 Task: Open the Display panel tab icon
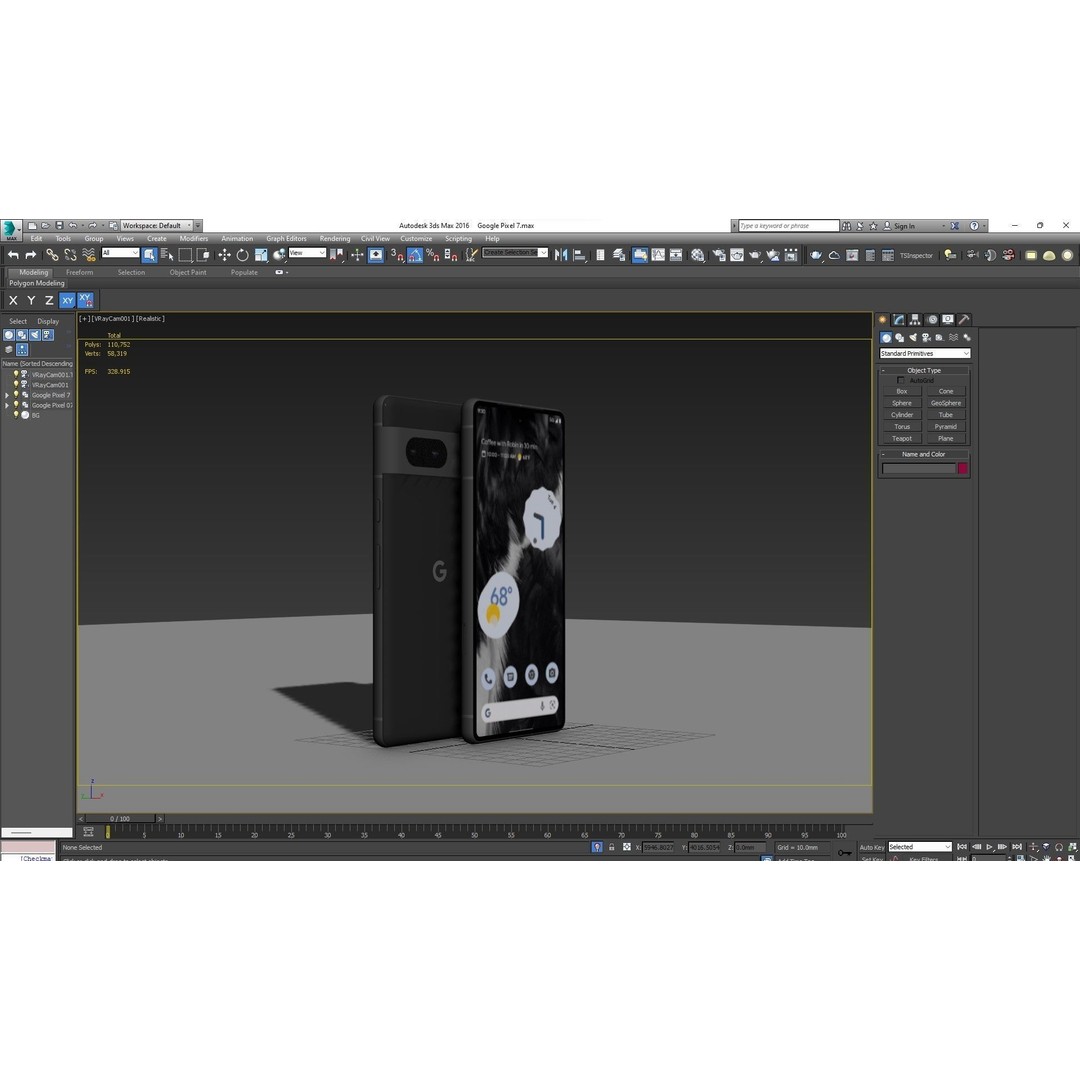[x=948, y=320]
